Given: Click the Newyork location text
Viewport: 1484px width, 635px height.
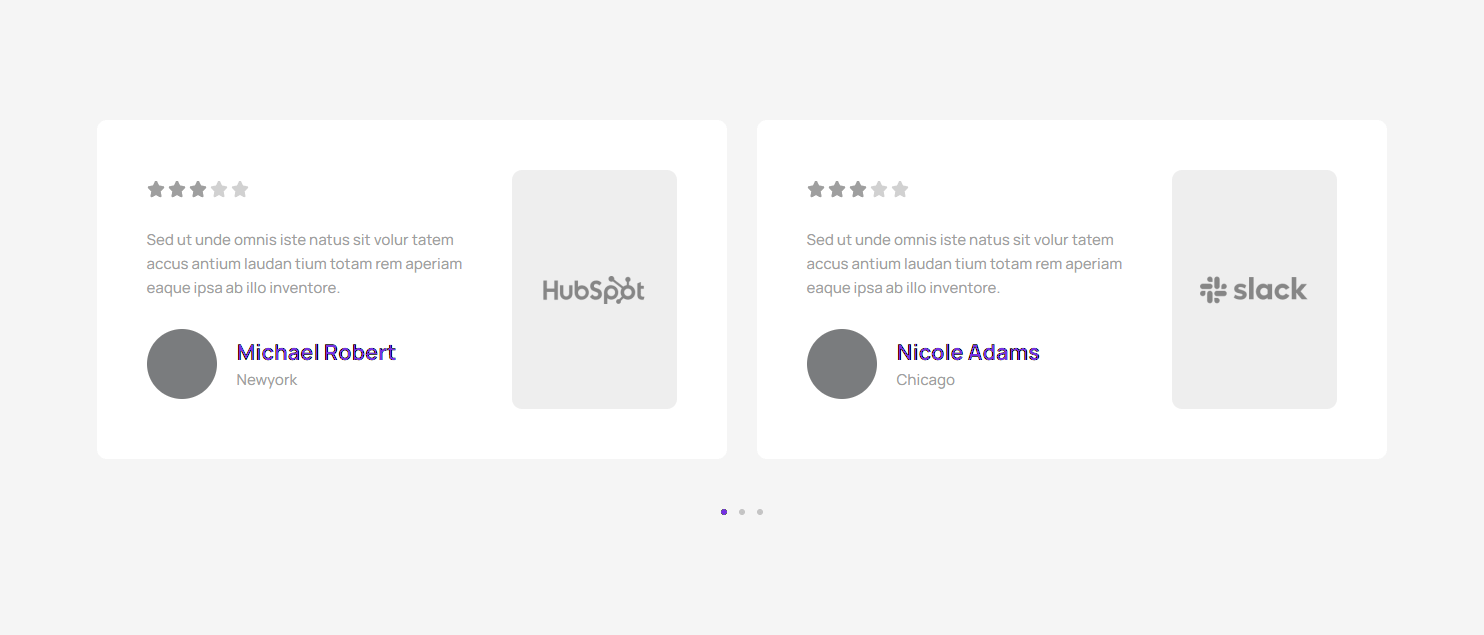Looking at the screenshot, I should 267,380.
